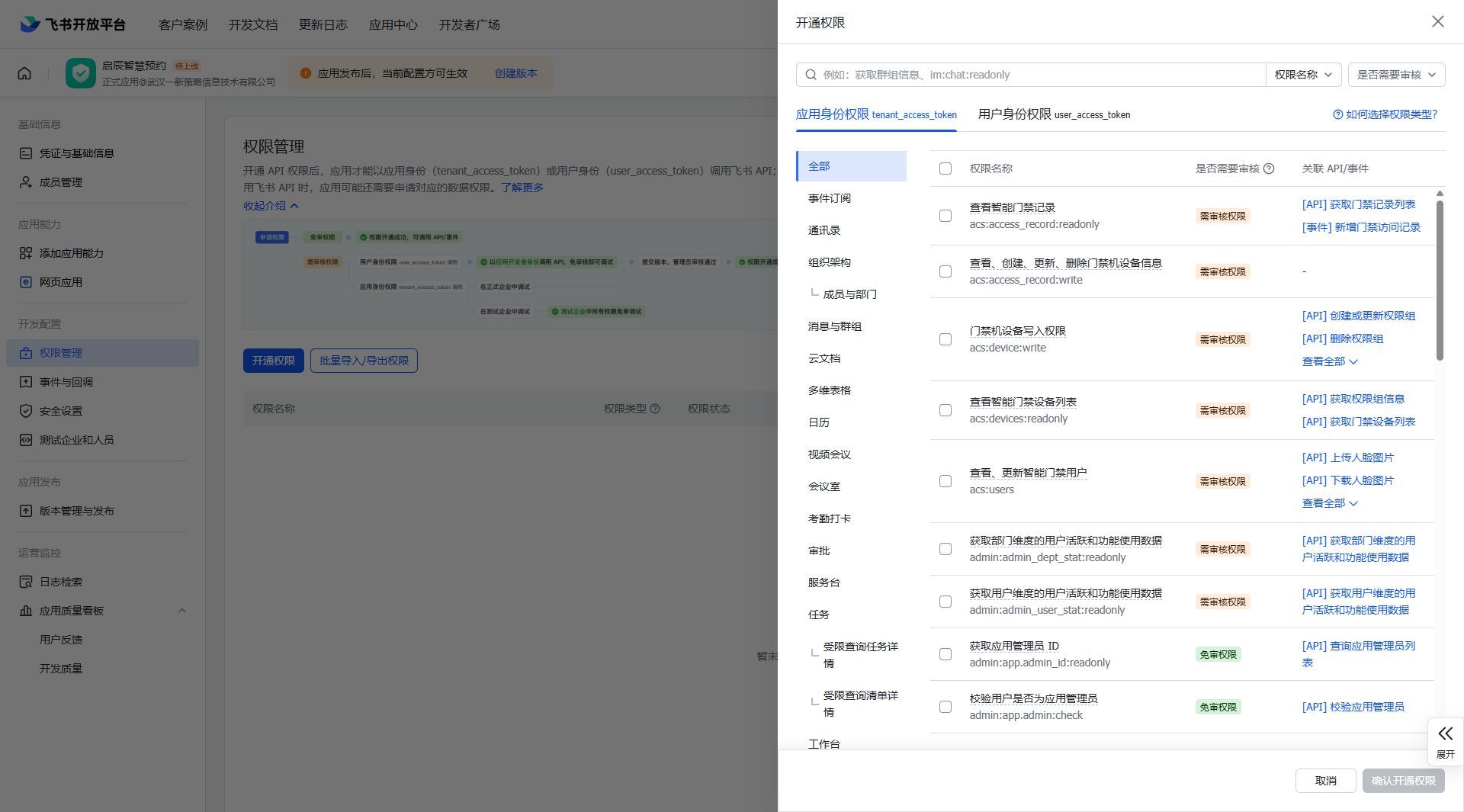Click the help icon next to 是否需要审核 column
Screen dimensions: 1464x812
[1269, 168]
